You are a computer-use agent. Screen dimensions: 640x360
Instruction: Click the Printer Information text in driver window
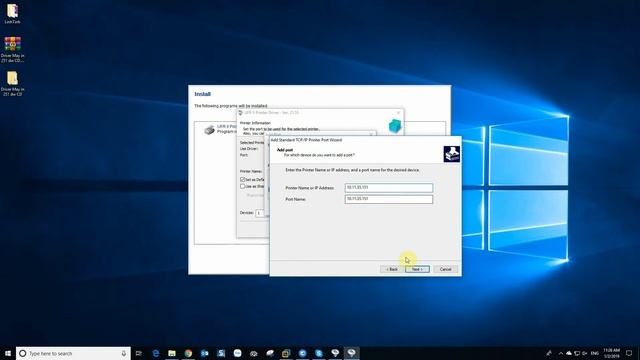[x=255, y=123]
